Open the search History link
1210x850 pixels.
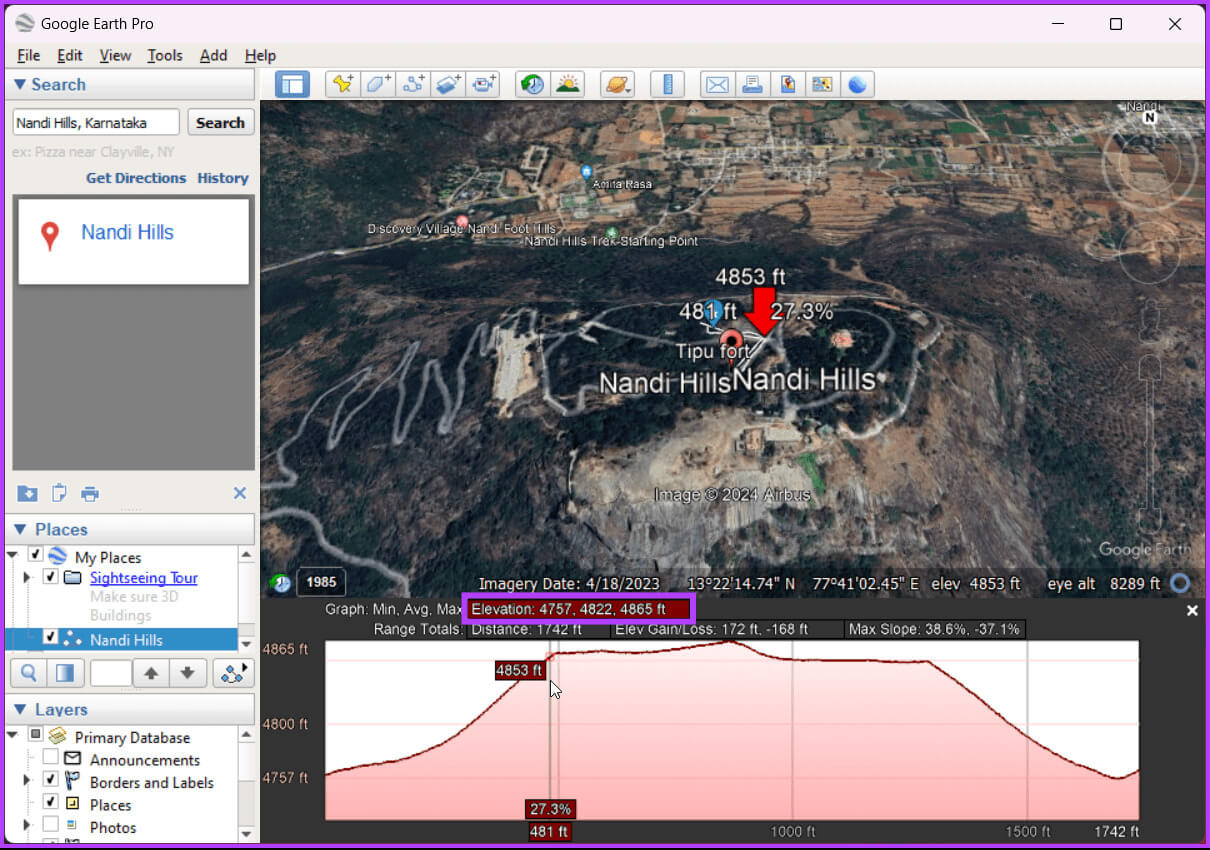(223, 178)
